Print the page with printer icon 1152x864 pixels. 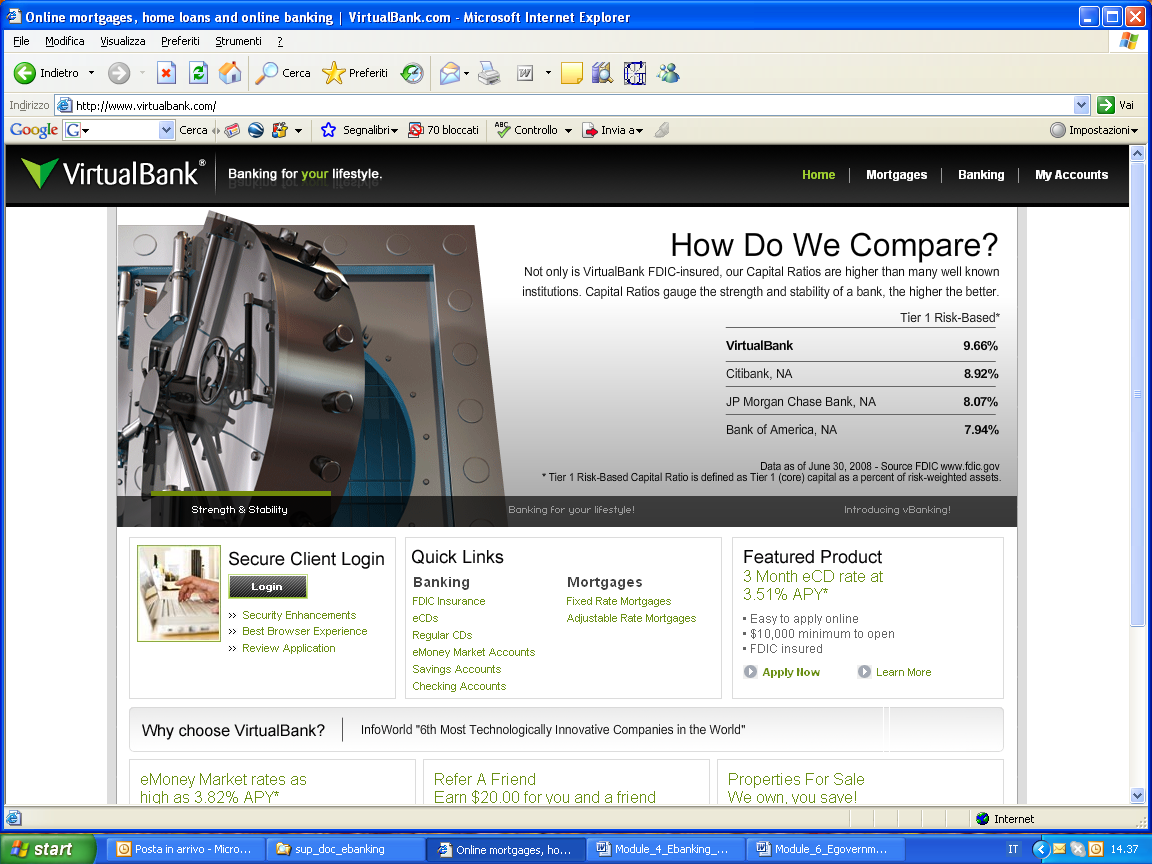[x=489, y=73]
